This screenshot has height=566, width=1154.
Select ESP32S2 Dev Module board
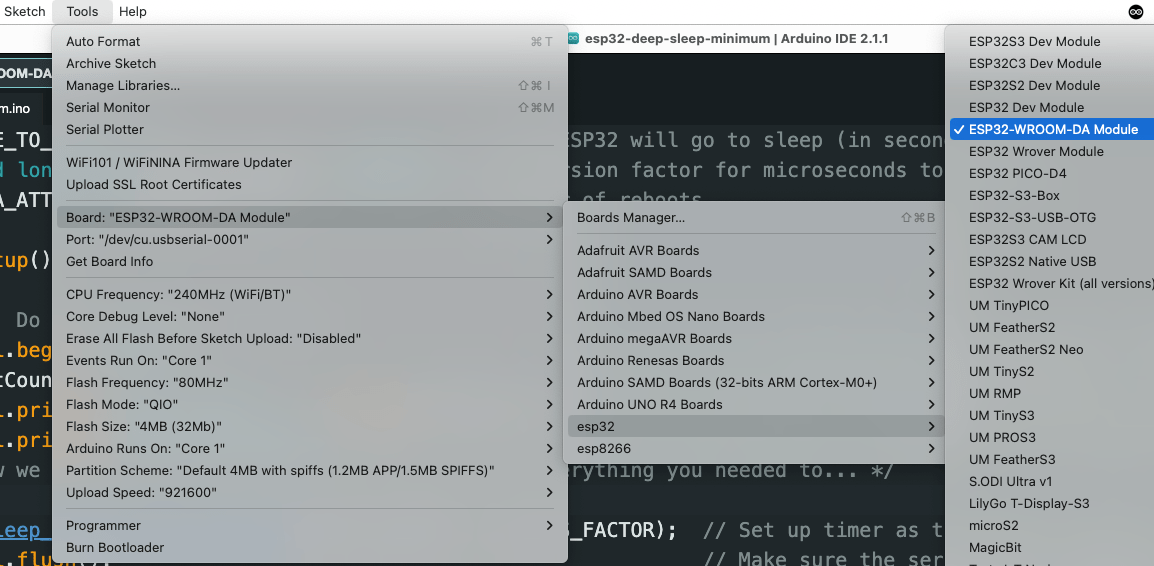[x=1052, y=86]
